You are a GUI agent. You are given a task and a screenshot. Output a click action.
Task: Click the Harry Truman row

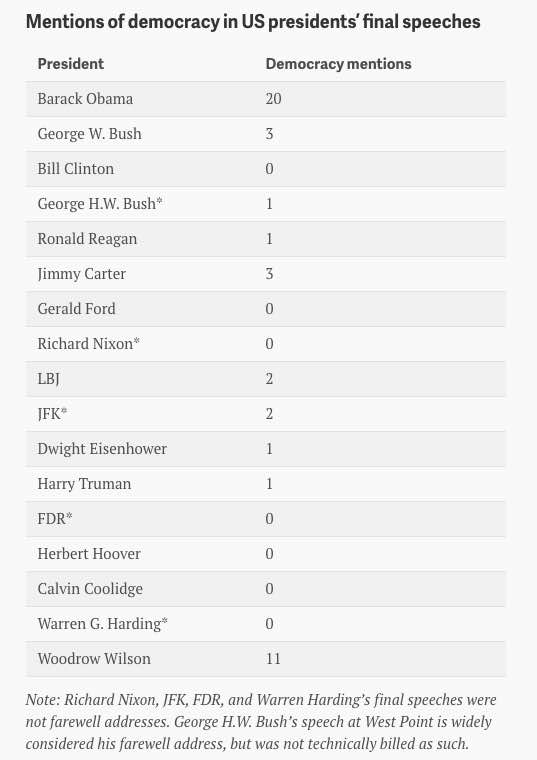tap(266, 484)
